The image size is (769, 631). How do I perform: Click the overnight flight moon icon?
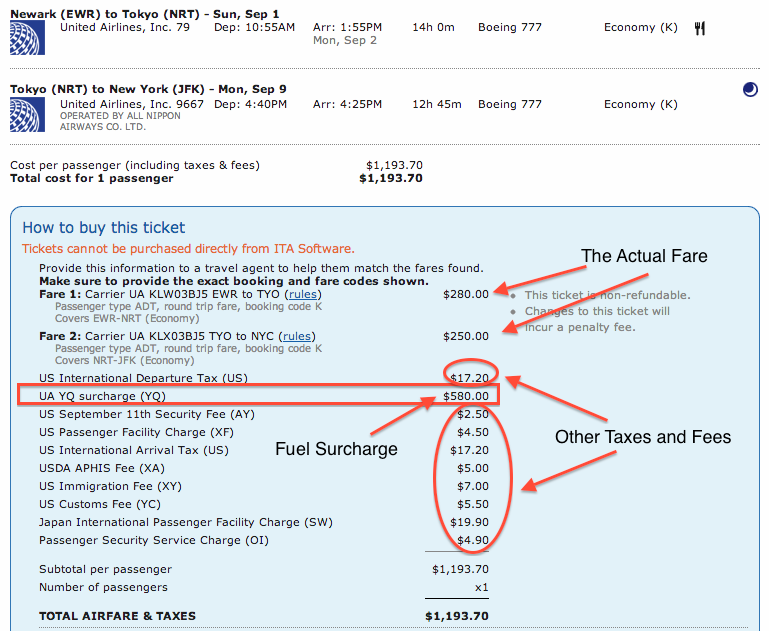(750, 90)
